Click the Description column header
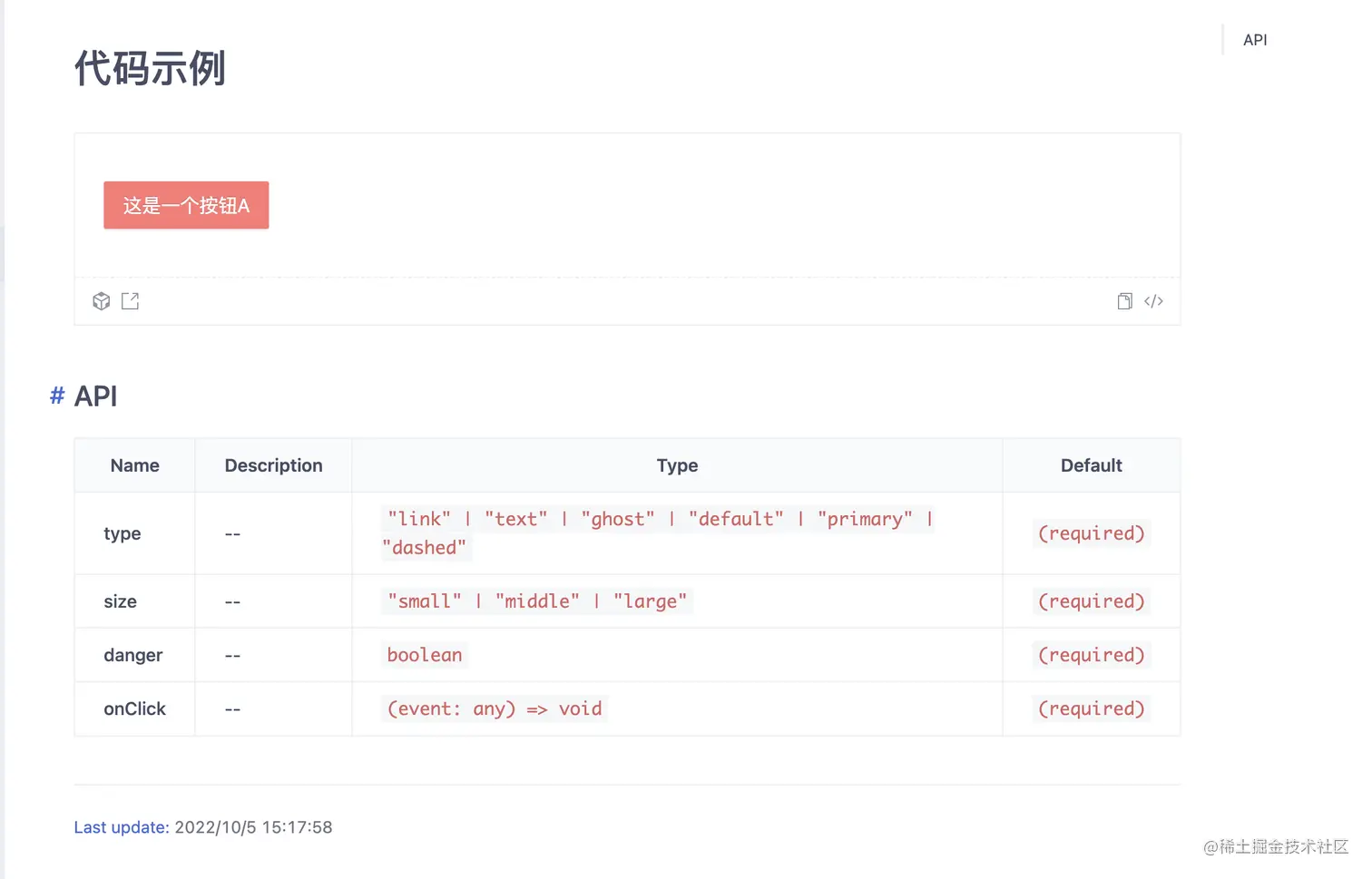 pos(273,465)
